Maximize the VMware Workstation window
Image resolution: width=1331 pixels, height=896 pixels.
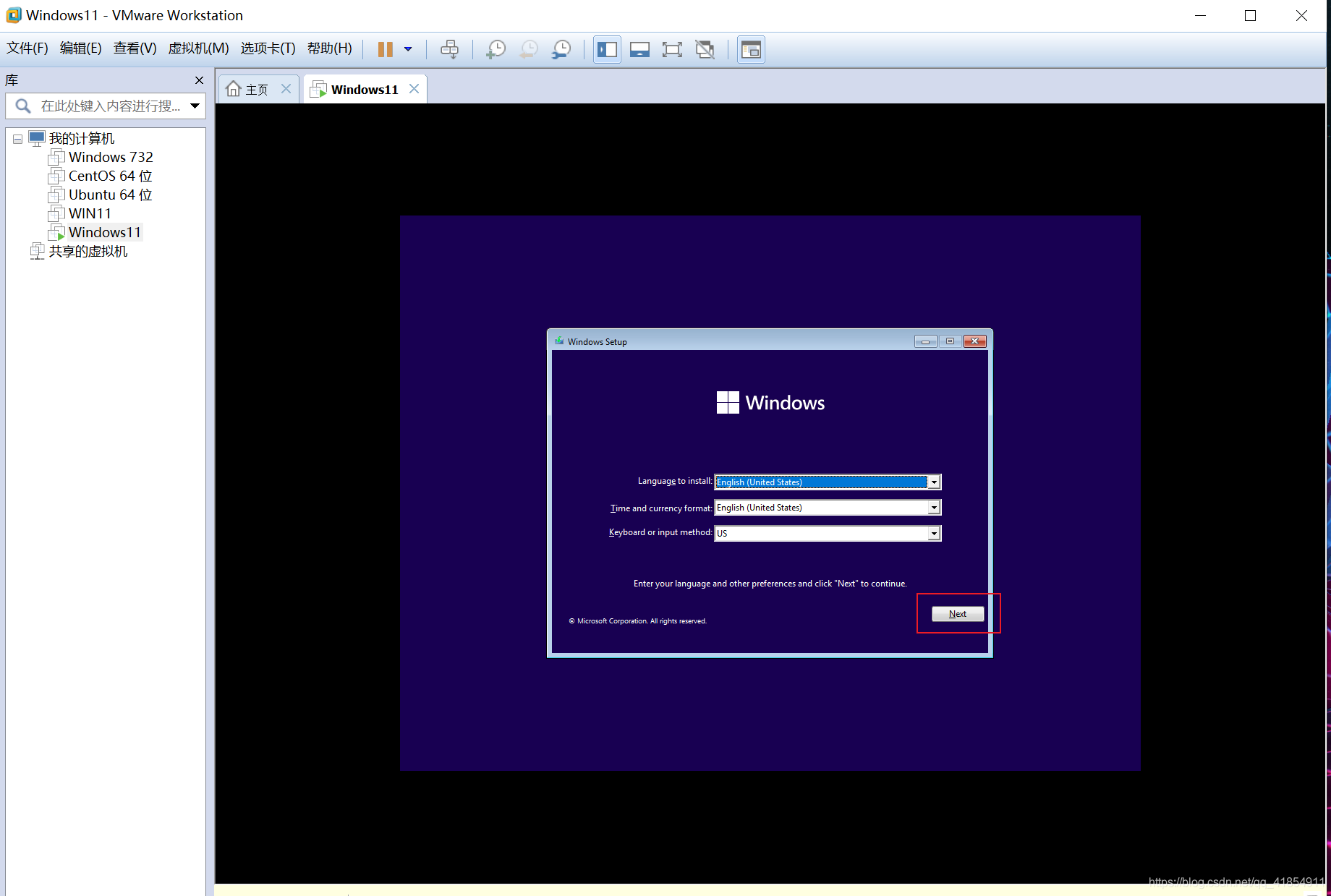click(1250, 15)
